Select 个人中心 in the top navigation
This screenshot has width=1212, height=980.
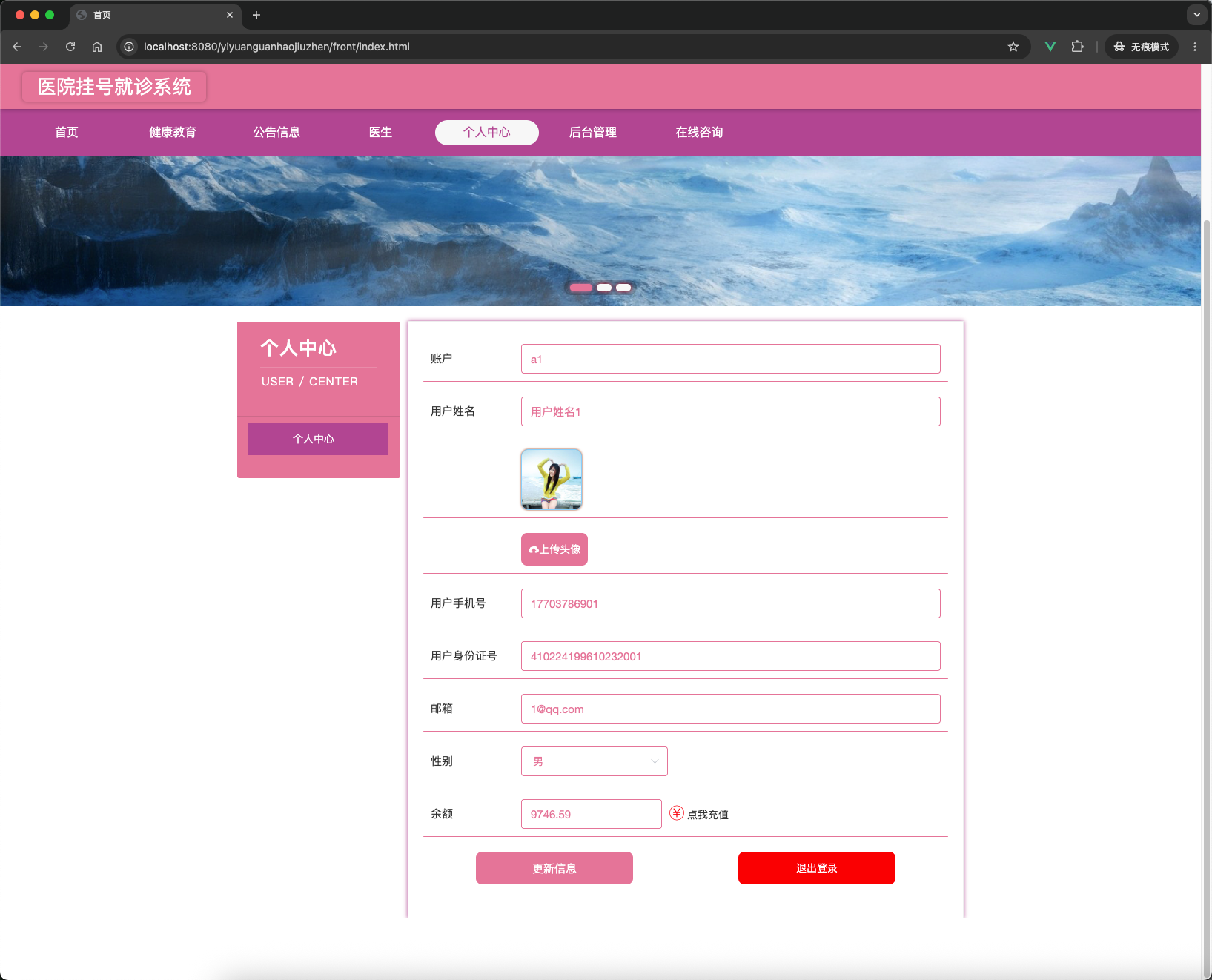click(487, 132)
